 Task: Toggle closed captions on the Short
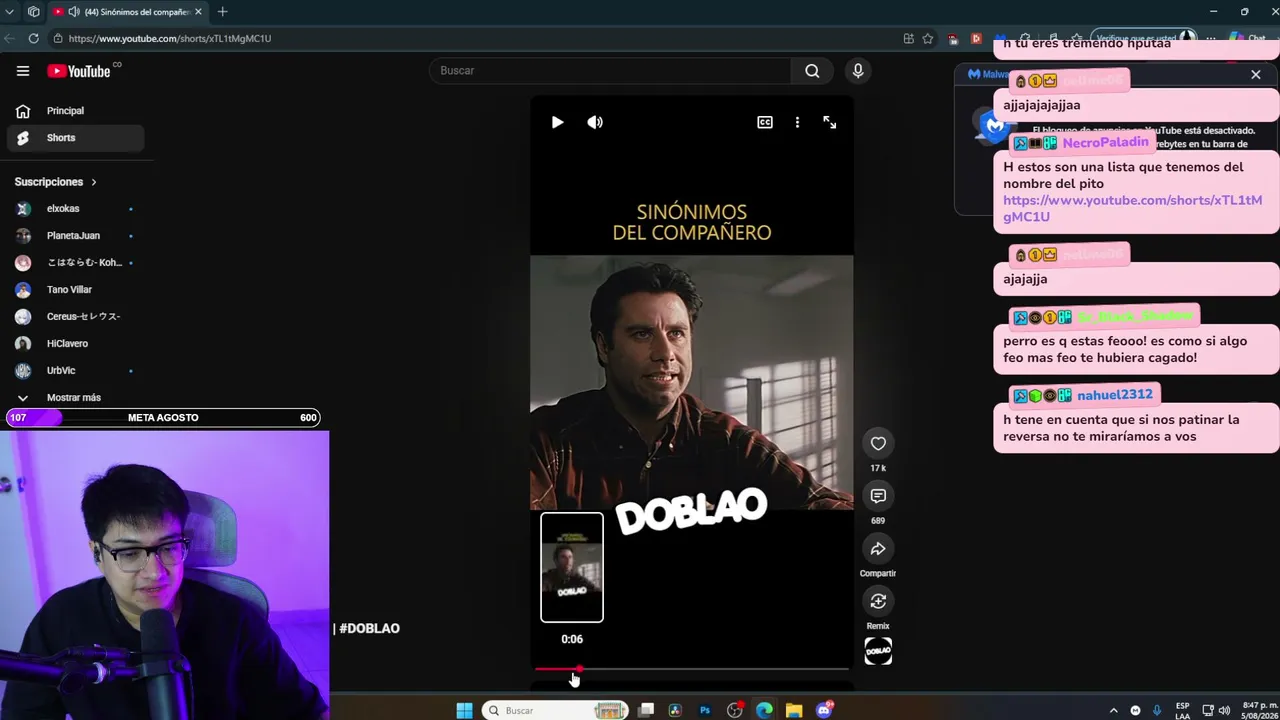click(765, 122)
